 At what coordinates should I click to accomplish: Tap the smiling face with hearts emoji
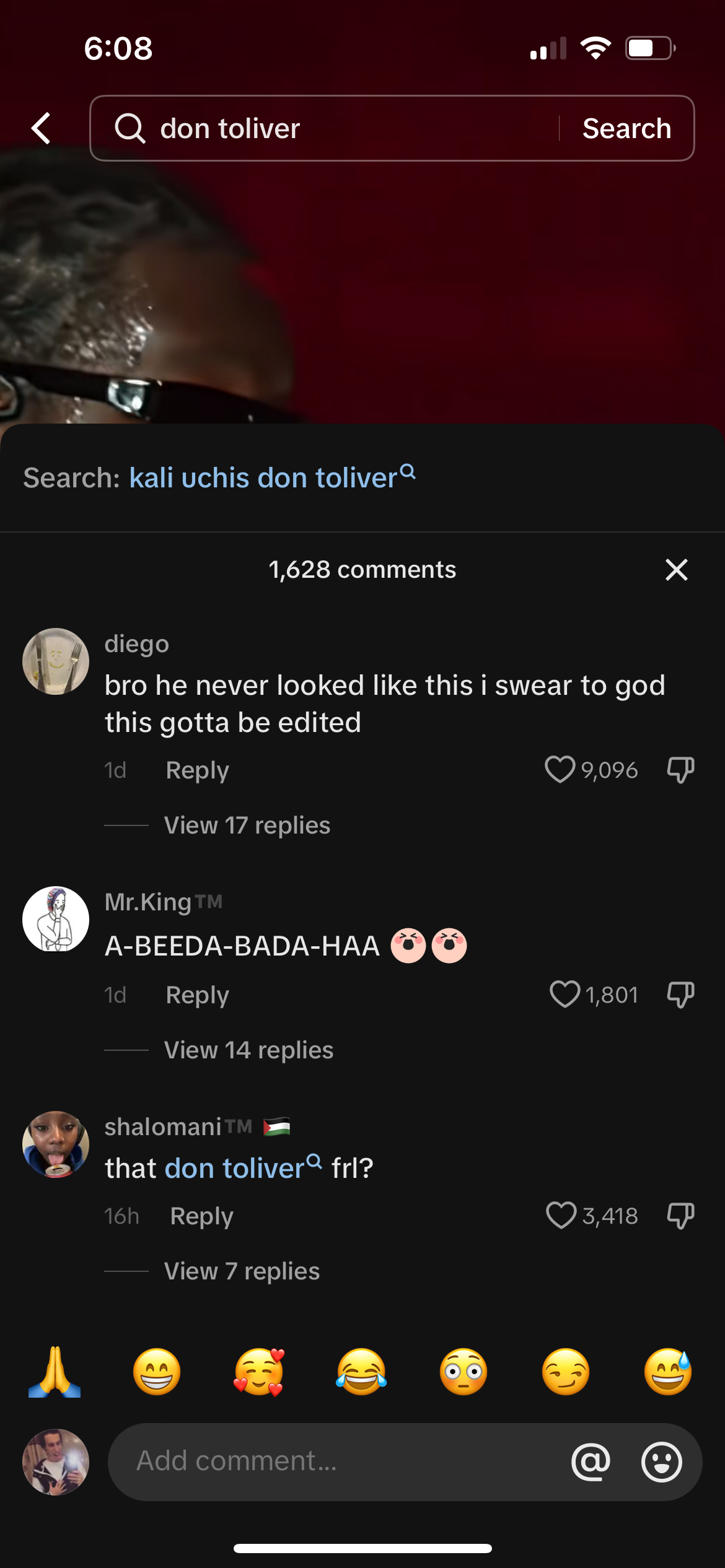pyautogui.click(x=259, y=1371)
